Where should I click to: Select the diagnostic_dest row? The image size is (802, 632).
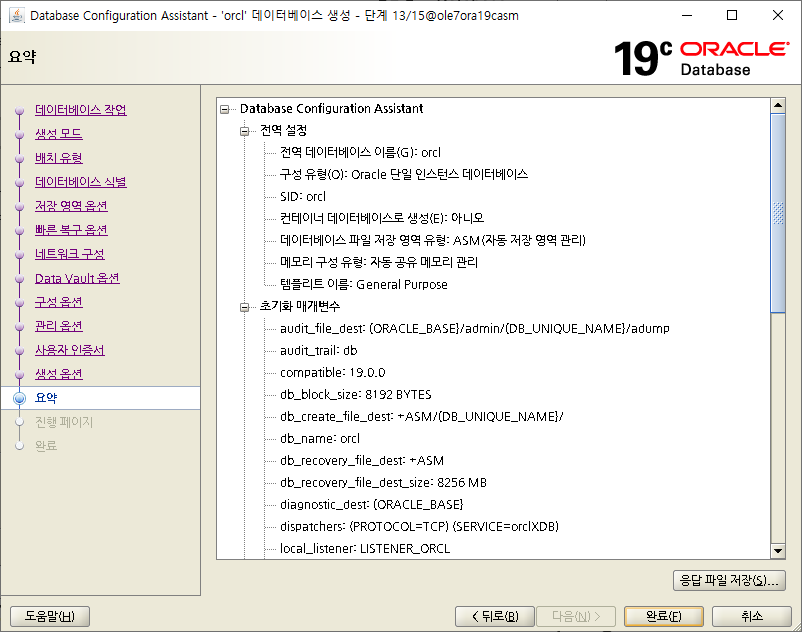(371, 504)
